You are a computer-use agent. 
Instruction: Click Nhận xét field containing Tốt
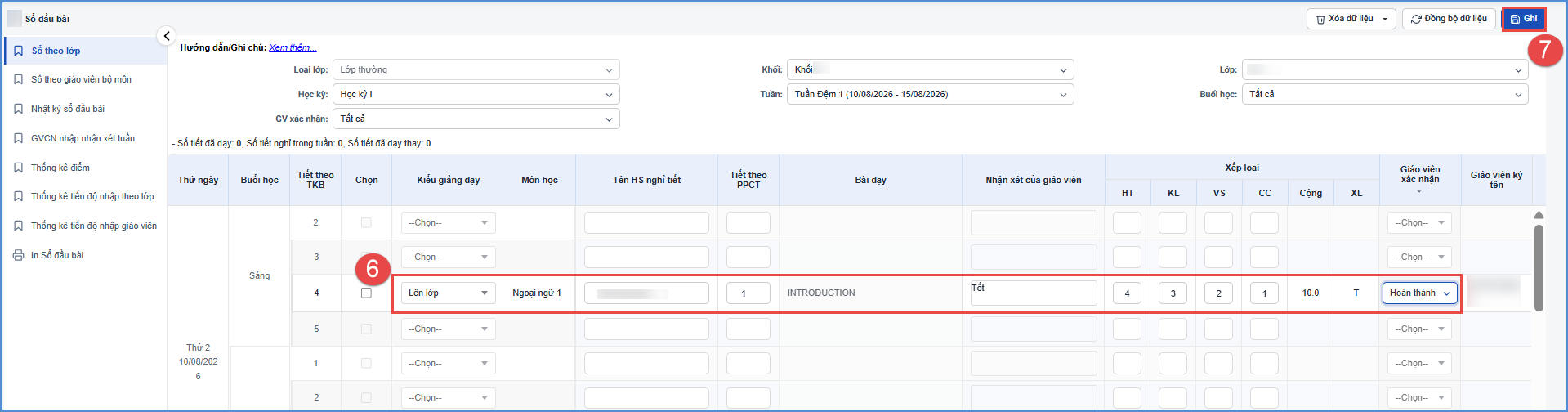pyautogui.click(x=1034, y=293)
